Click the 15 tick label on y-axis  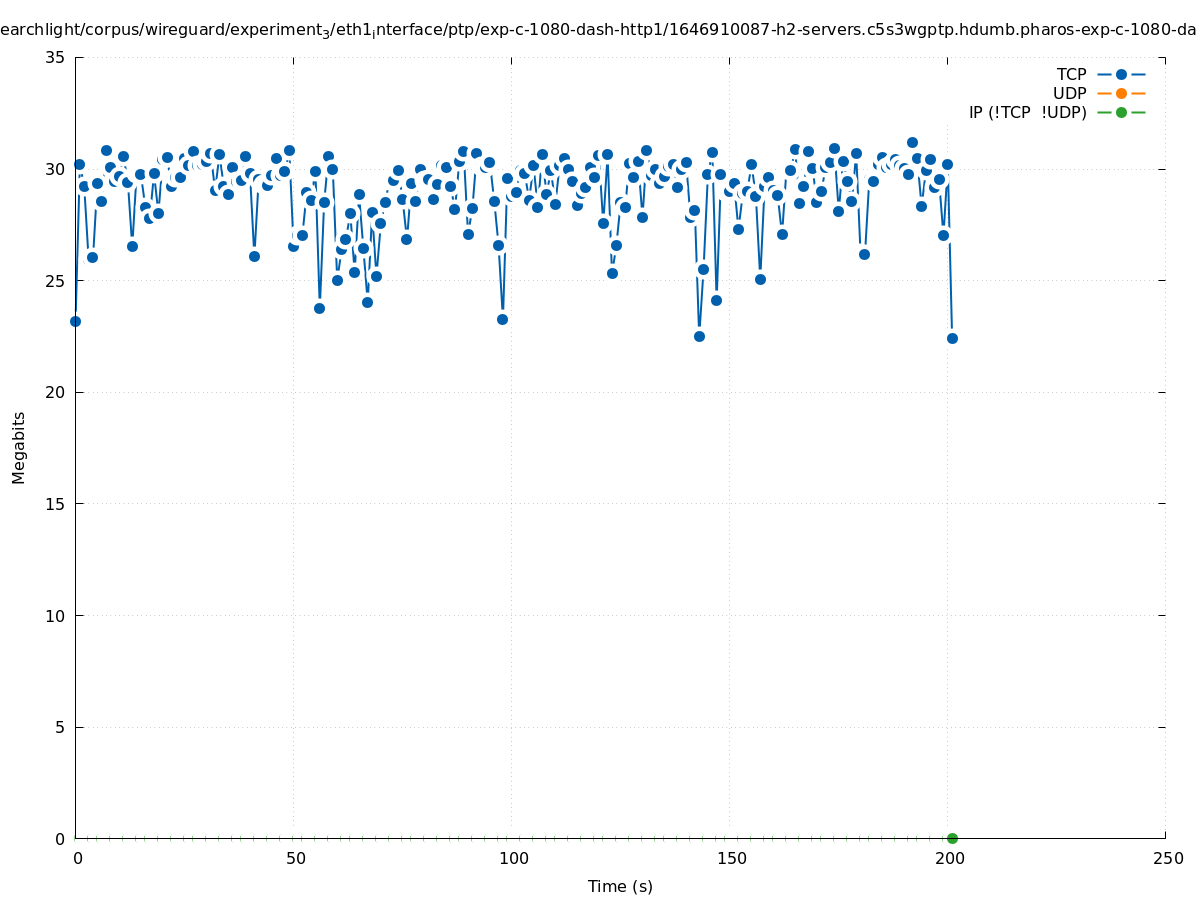point(55,504)
